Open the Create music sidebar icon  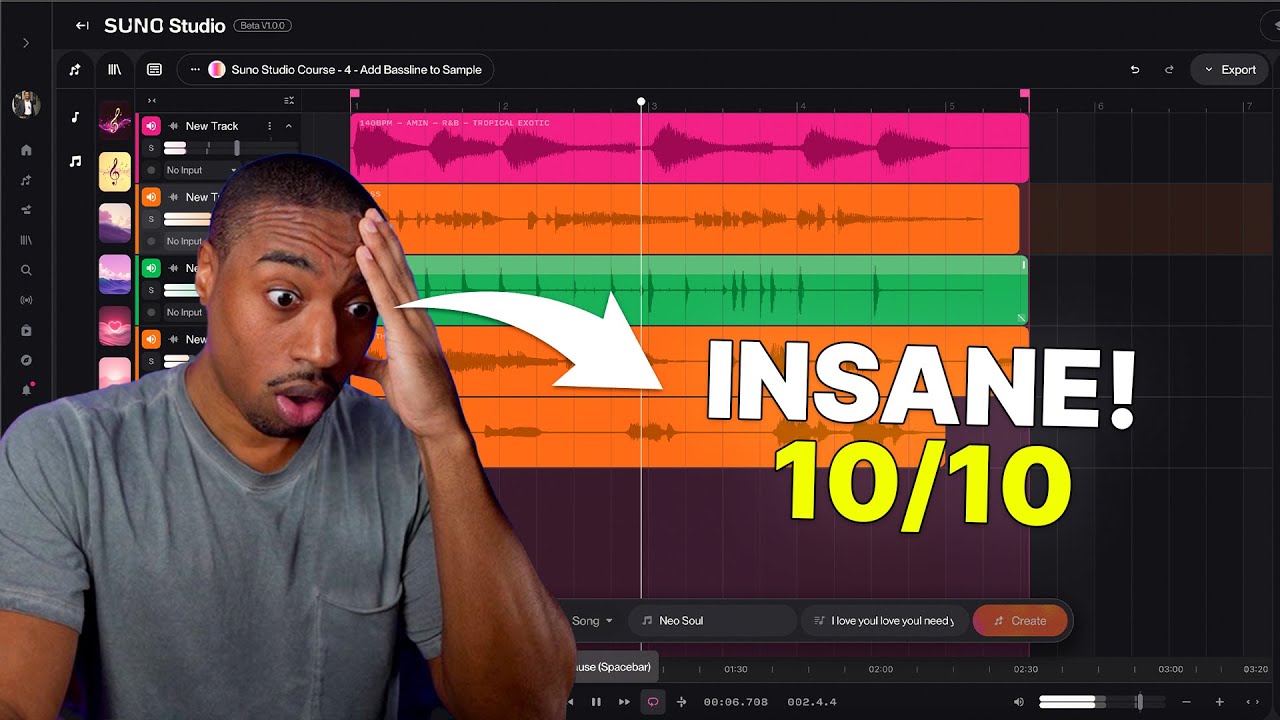click(26, 180)
